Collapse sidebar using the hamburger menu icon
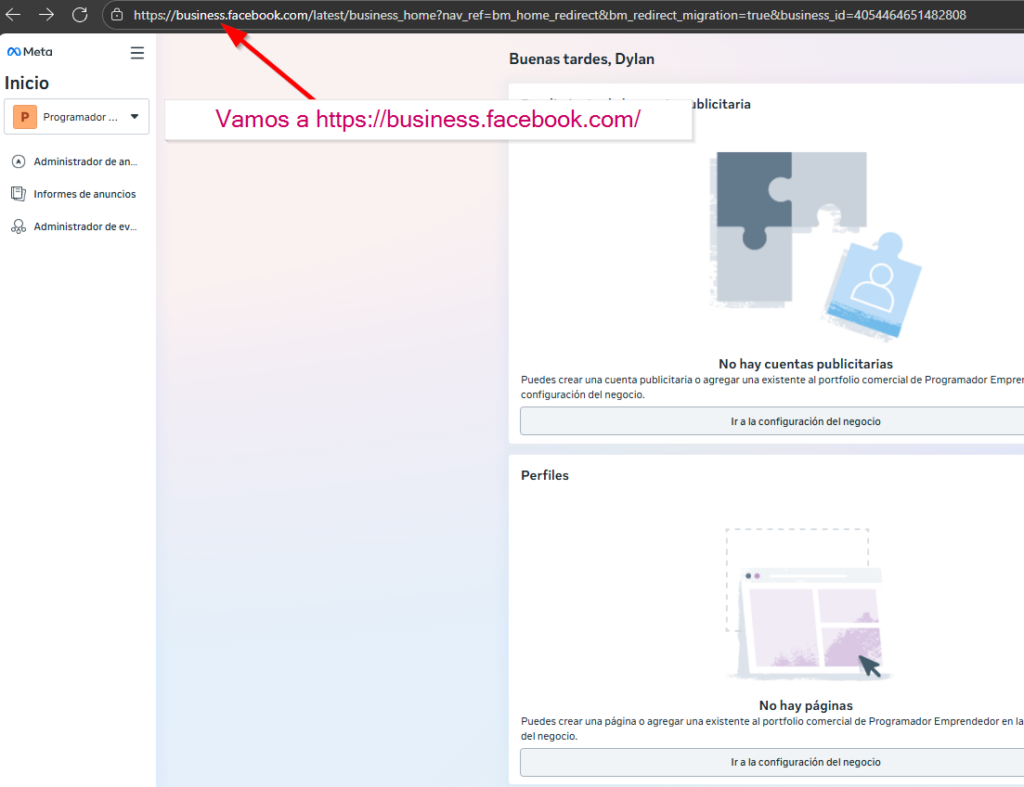Viewport: 1024px width, 787px height. click(137, 53)
